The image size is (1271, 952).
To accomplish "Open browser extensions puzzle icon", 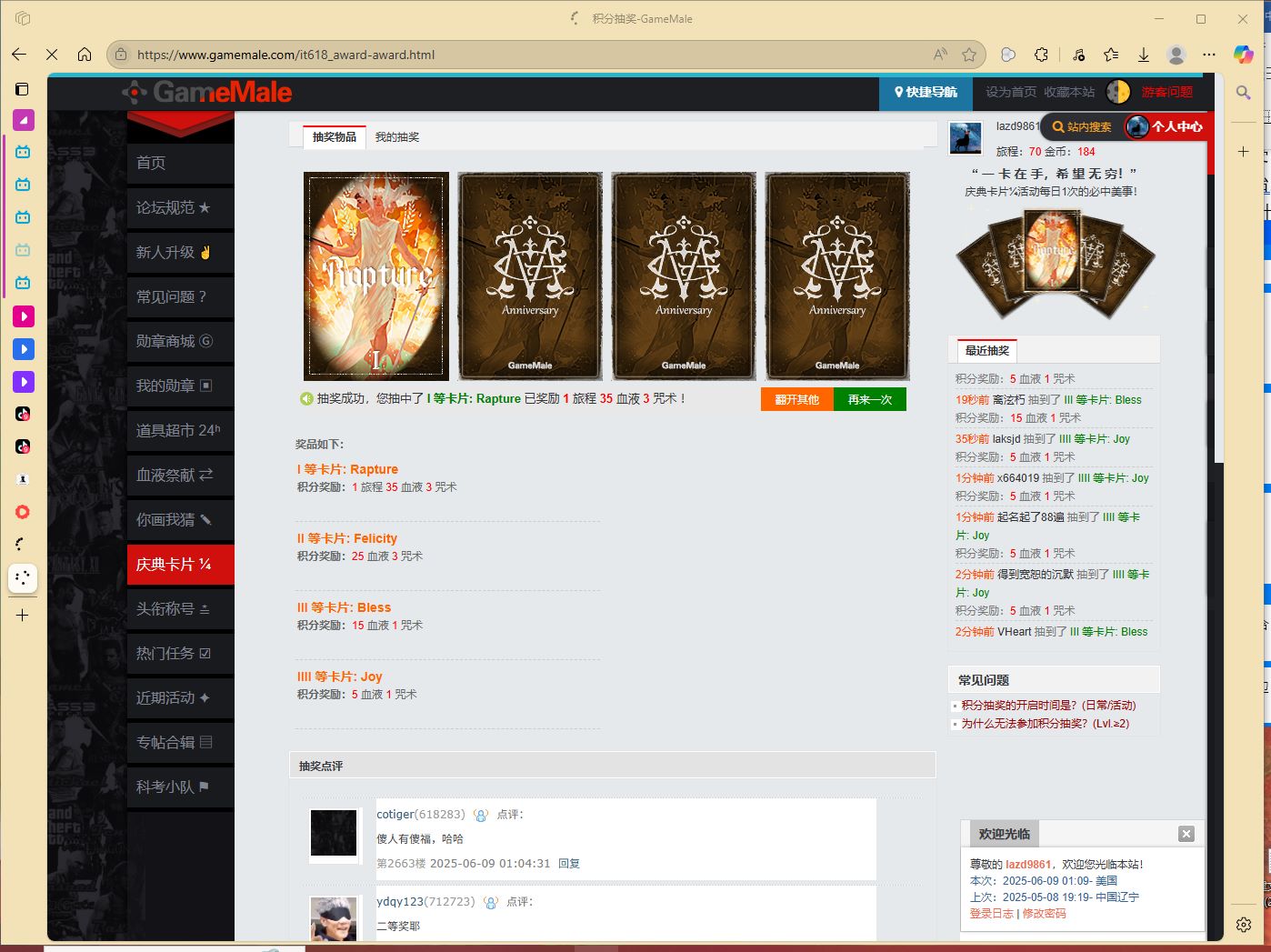I will [1042, 55].
